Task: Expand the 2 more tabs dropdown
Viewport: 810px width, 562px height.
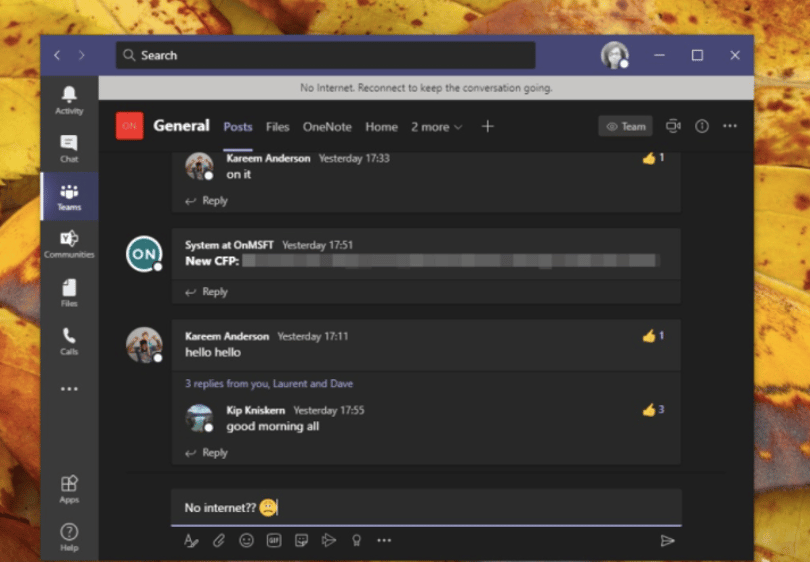Action: pyautogui.click(x=437, y=127)
